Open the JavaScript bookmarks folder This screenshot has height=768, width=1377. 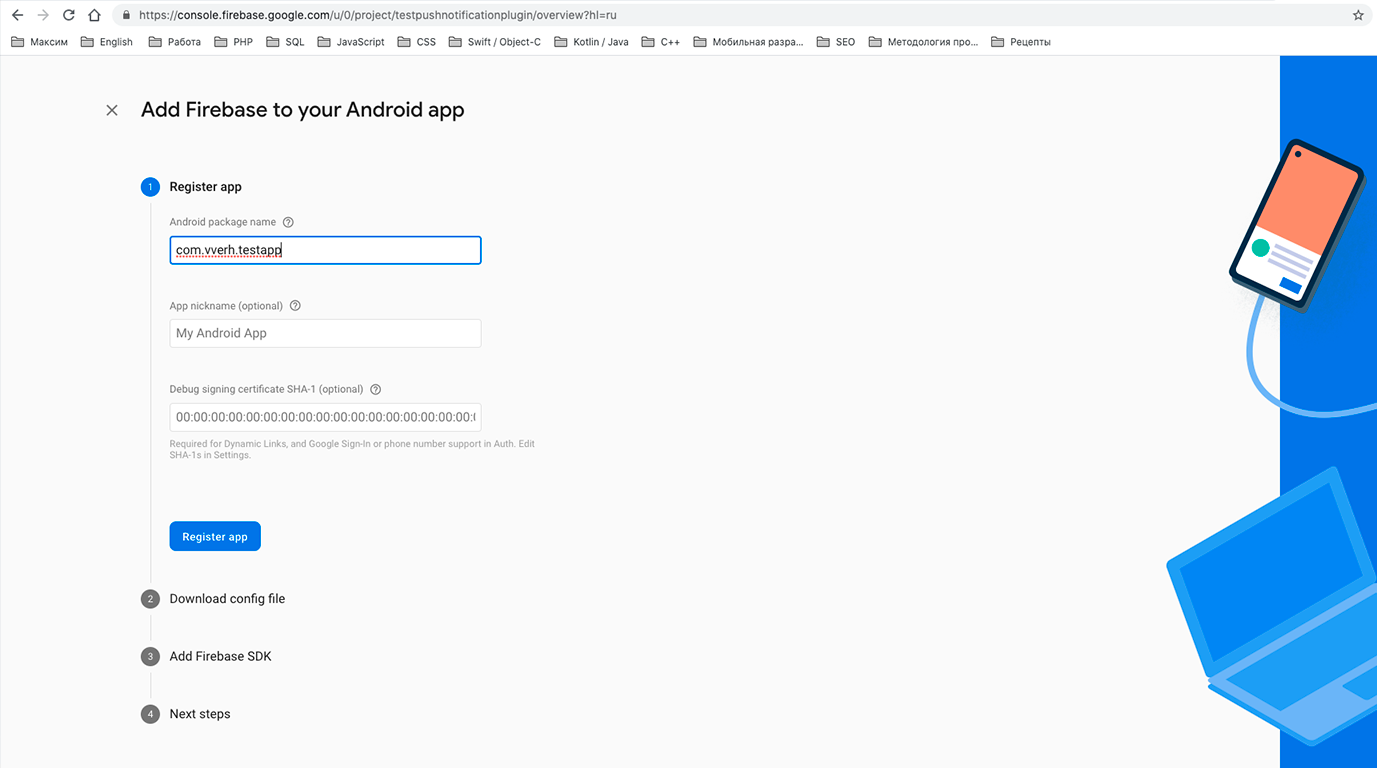tap(350, 42)
